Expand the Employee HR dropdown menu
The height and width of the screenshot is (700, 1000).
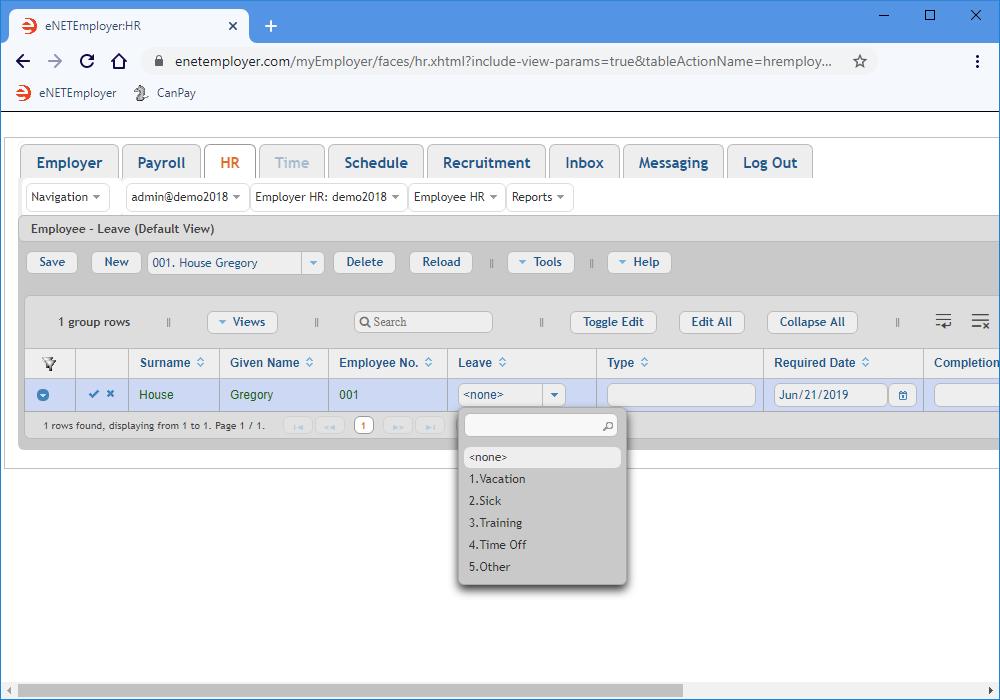456,197
